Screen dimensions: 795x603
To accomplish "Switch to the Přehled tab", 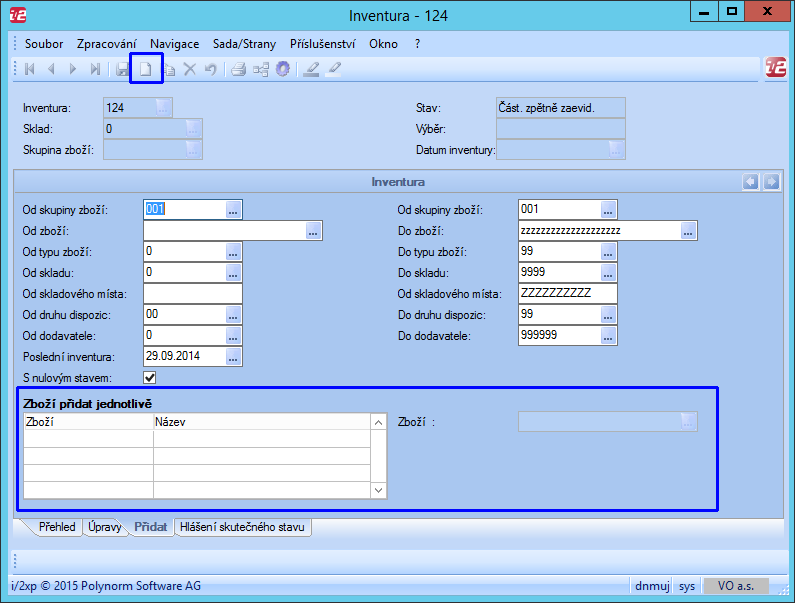I will [x=57, y=527].
